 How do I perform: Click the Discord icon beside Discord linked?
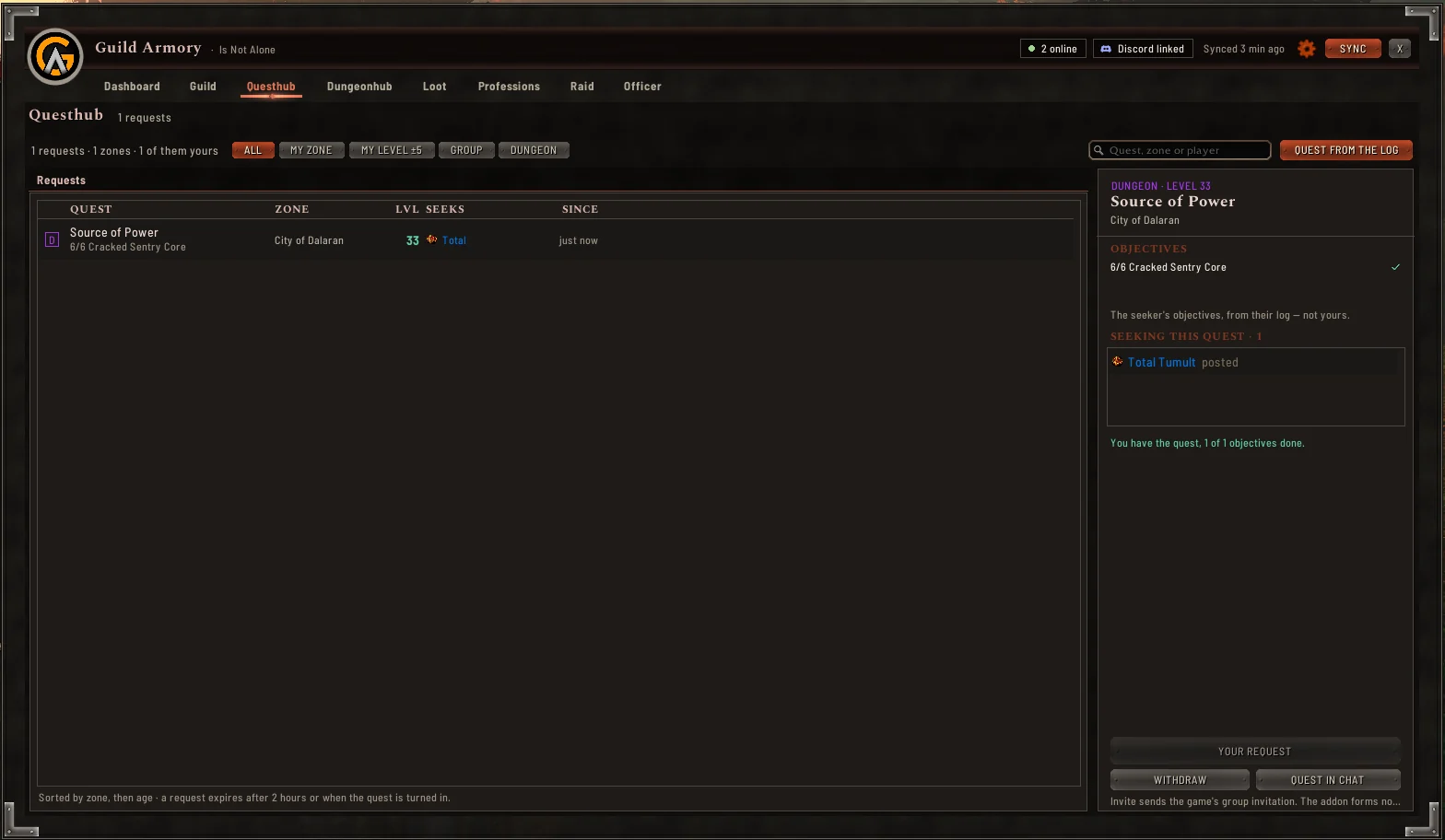(x=1106, y=49)
